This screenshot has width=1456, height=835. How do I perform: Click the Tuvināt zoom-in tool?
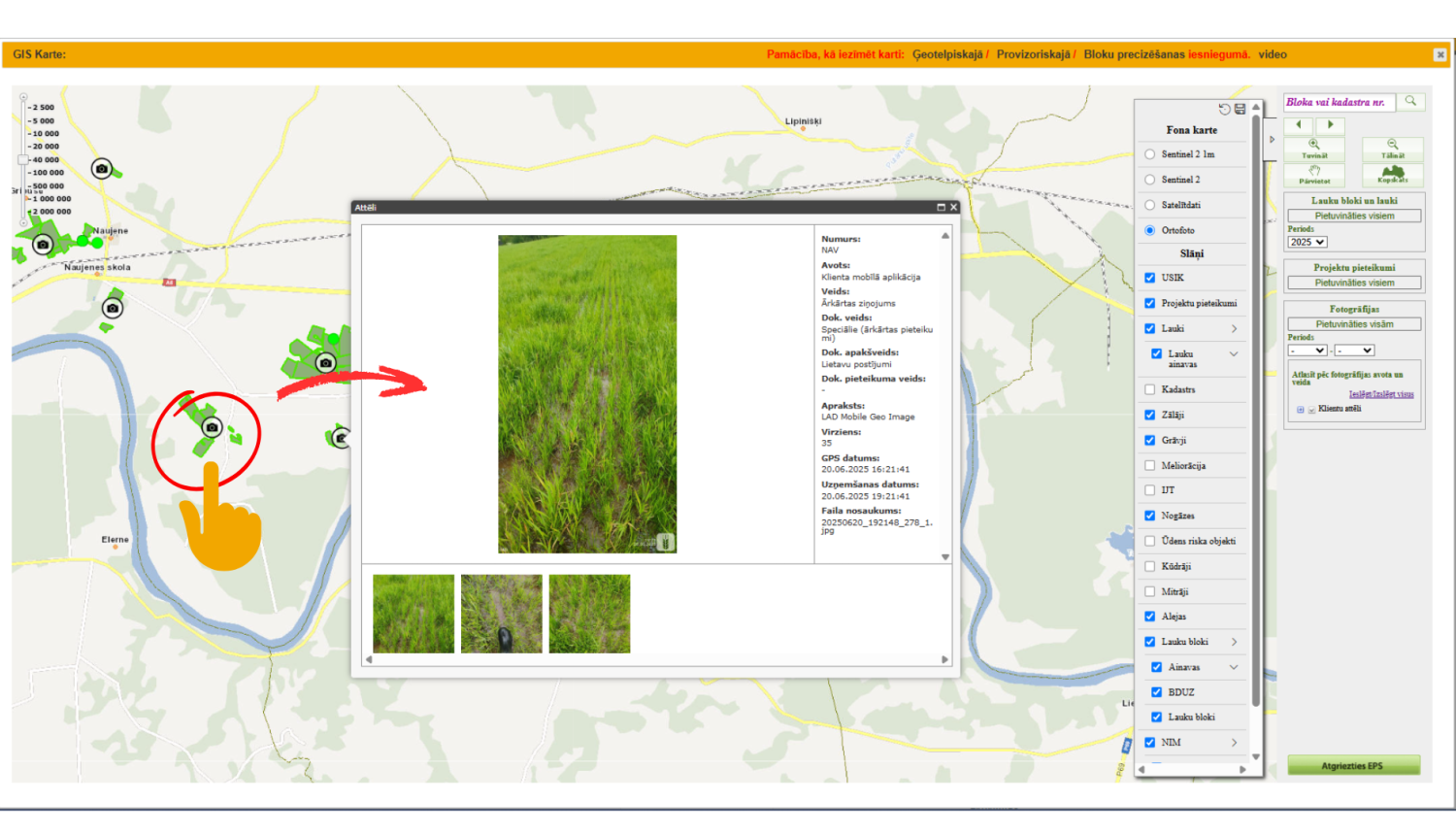1314,149
